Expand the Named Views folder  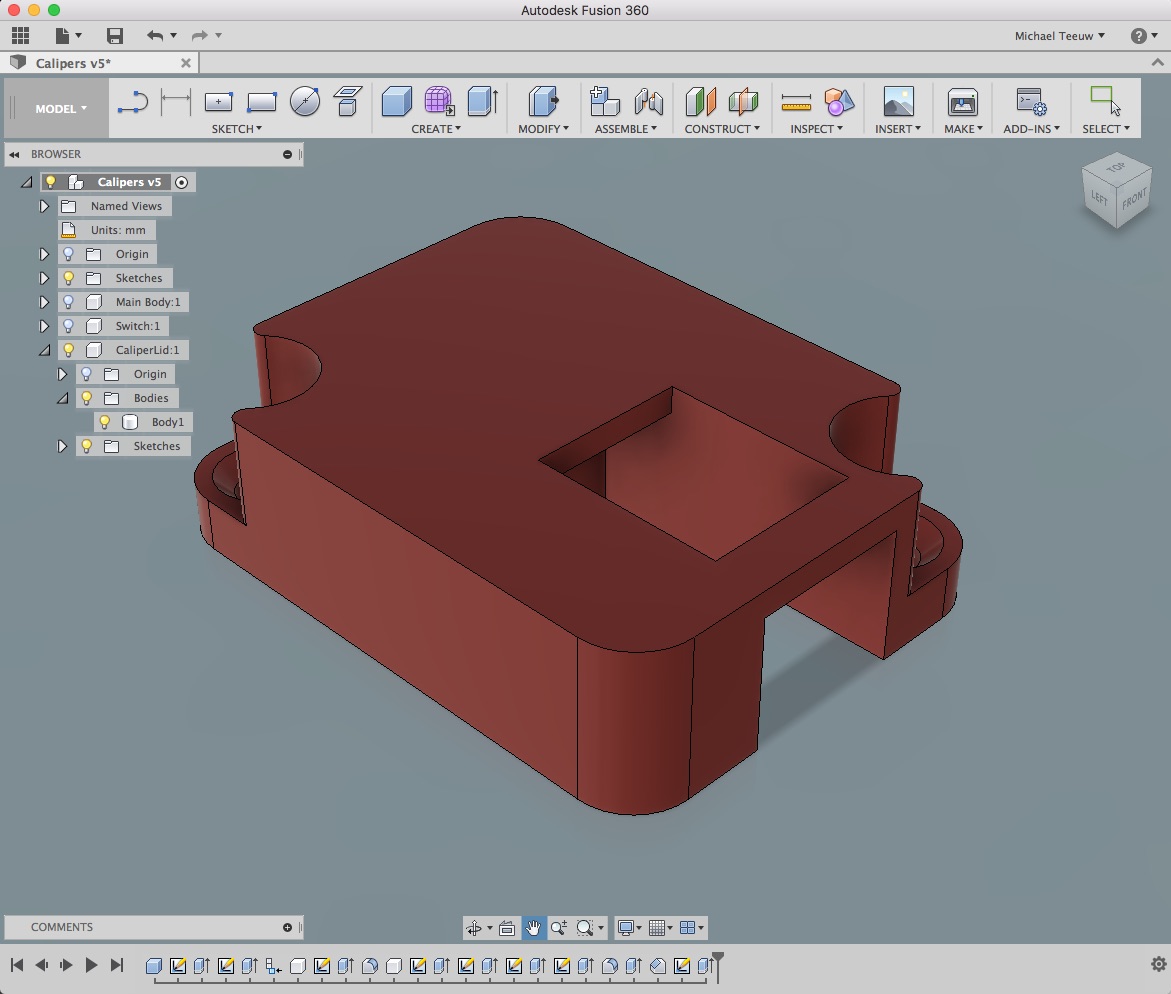pos(44,206)
